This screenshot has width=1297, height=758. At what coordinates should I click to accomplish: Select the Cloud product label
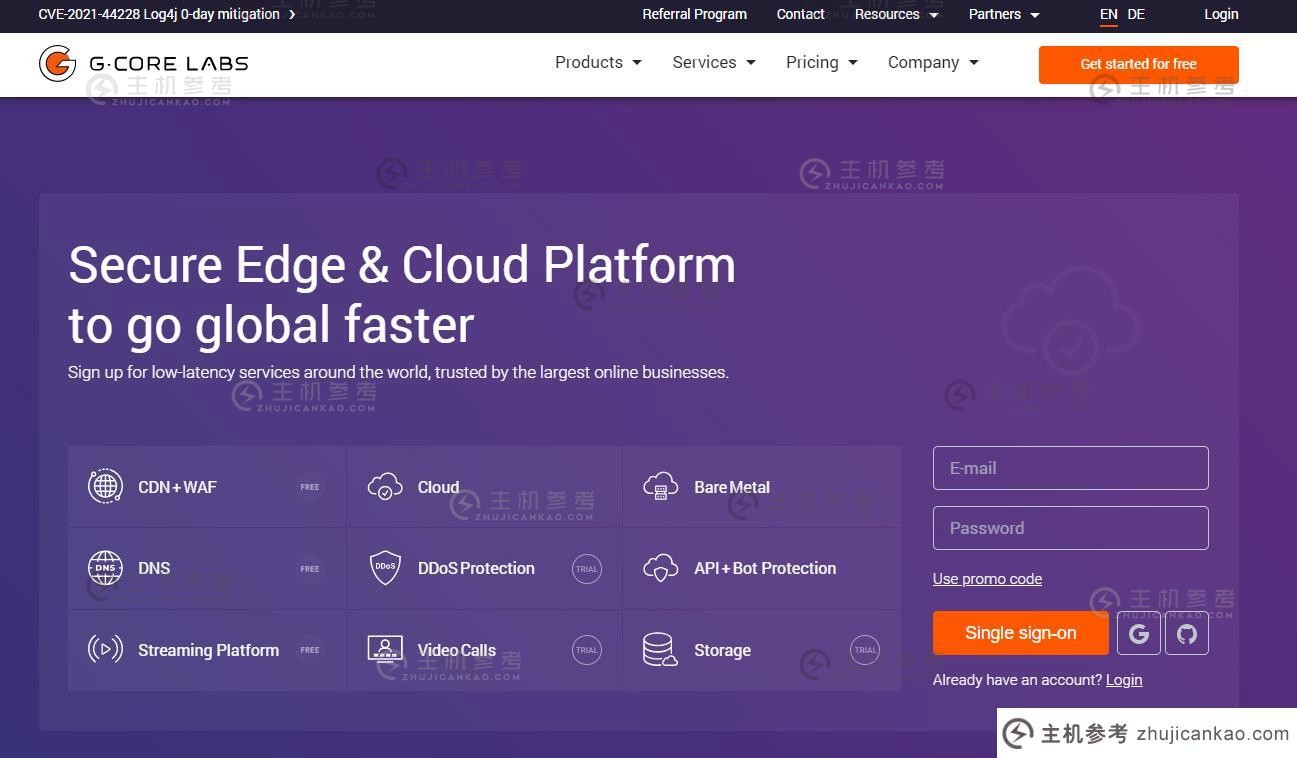pyautogui.click(x=438, y=487)
